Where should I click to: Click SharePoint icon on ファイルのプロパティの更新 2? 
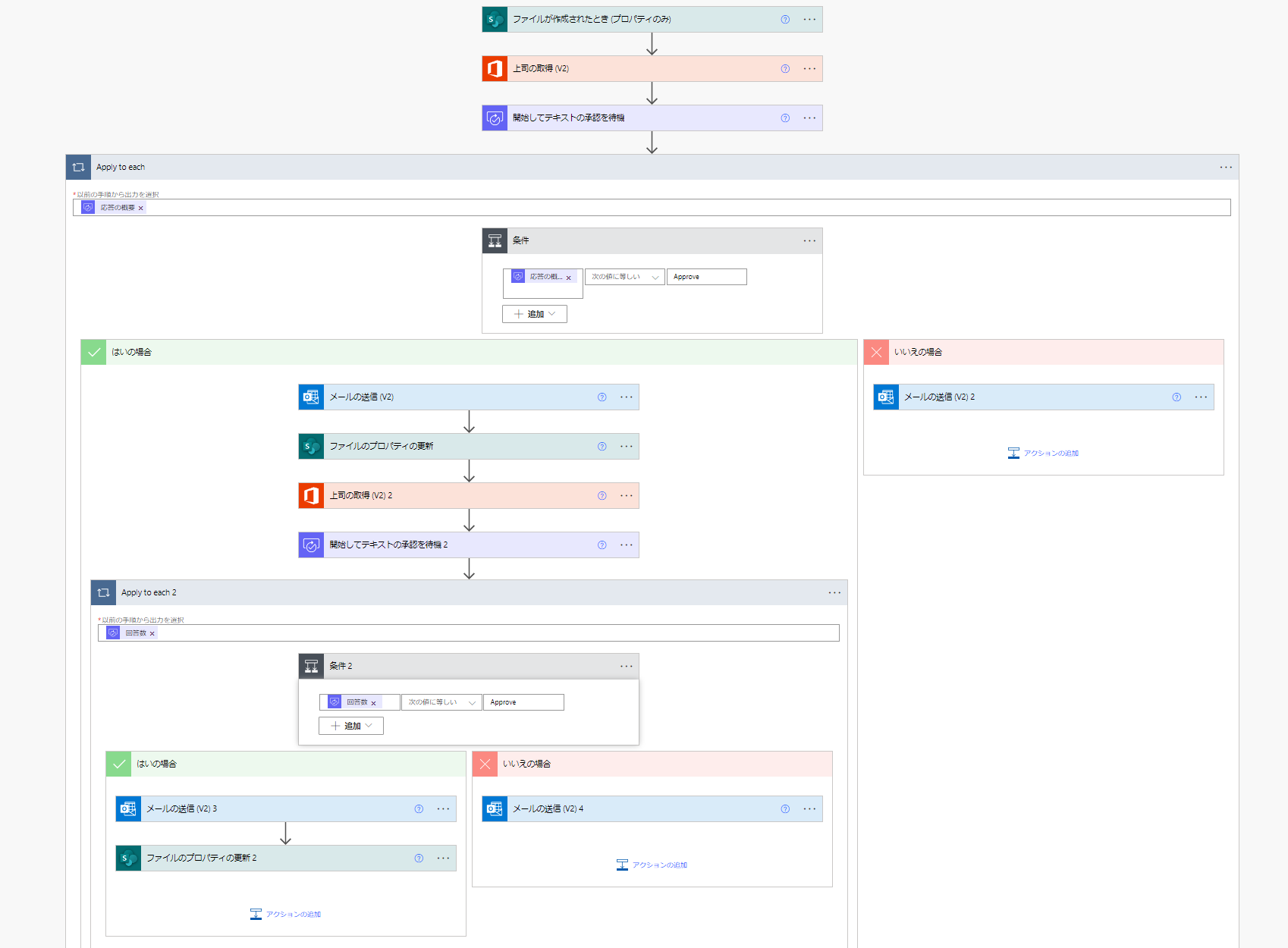[128, 859]
